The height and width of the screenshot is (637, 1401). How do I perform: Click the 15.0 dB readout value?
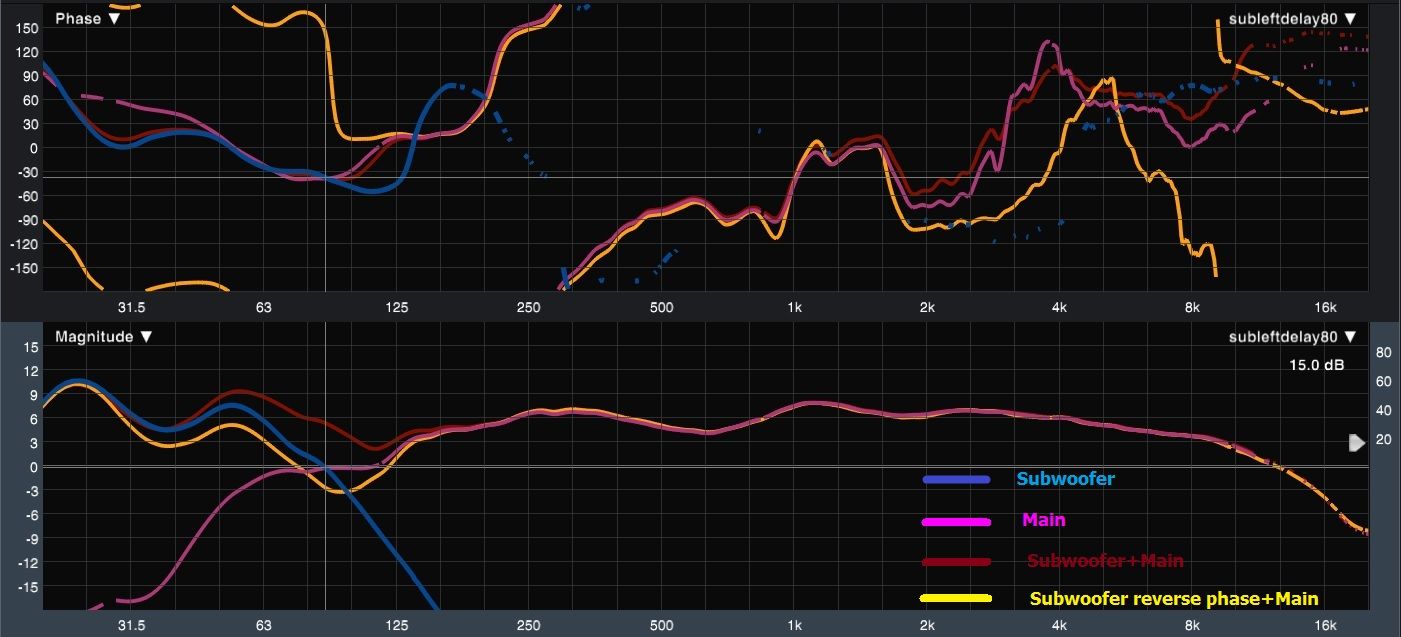[1316, 366]
